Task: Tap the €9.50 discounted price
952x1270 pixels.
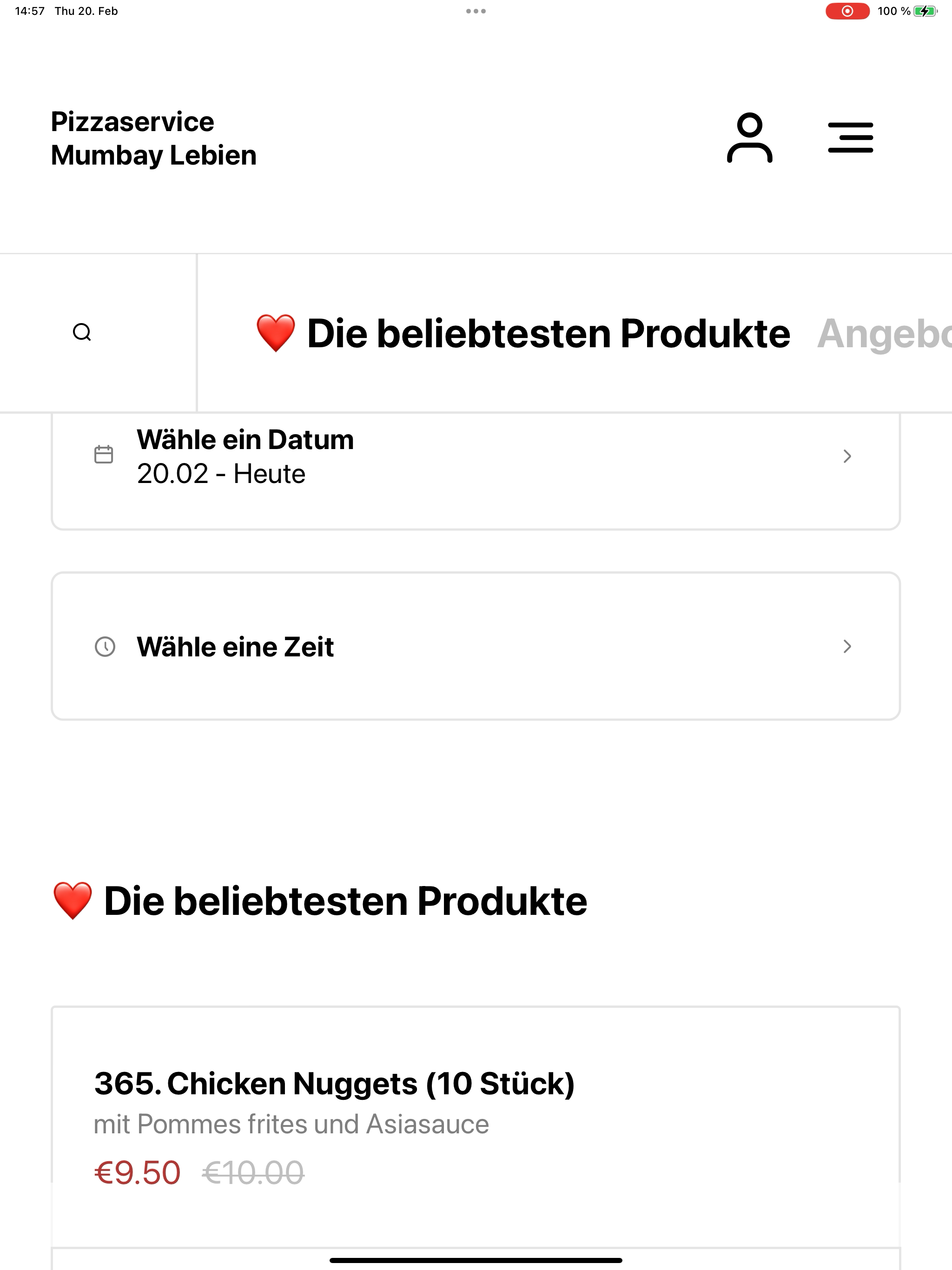Action: 137,1172
